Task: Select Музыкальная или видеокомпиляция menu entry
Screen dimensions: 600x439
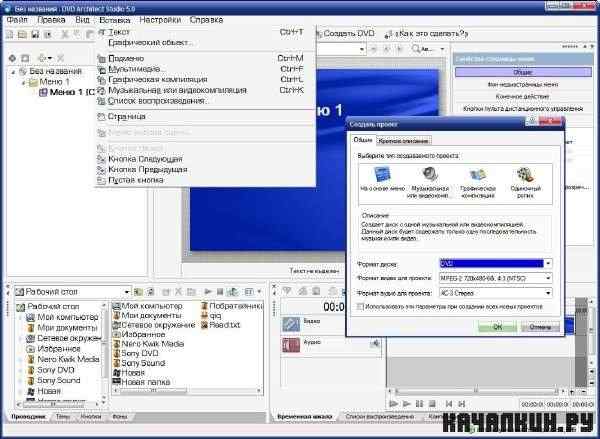Action: pyautogui.click(x=206, y=90)
